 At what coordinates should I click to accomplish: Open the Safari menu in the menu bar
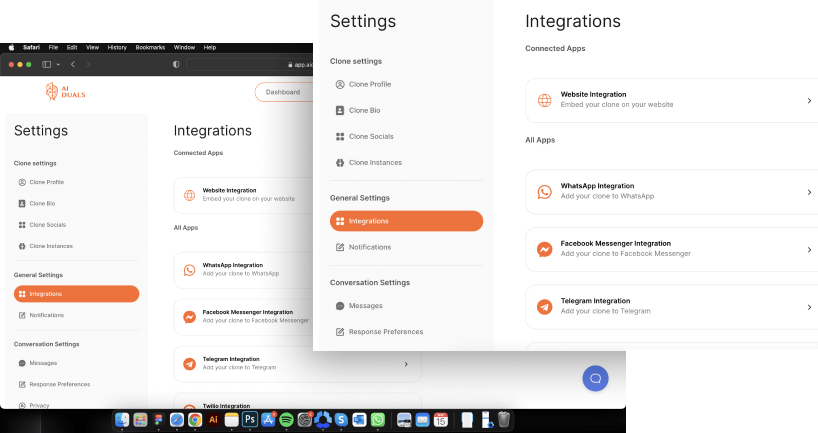pos(31,47)
